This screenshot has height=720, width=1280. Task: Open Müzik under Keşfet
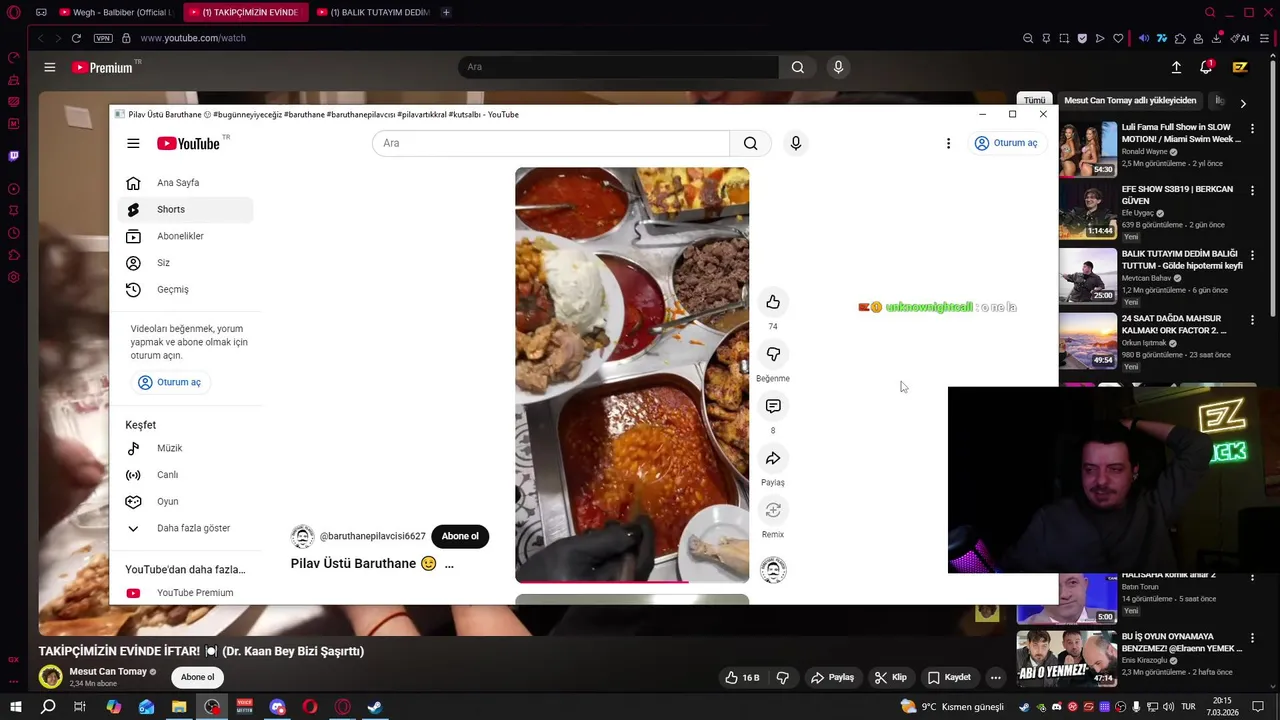coord(185,448)
